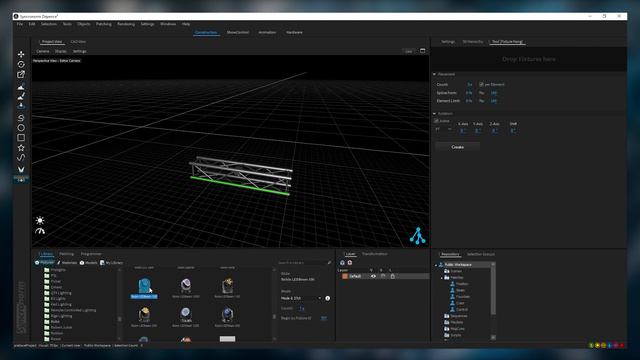Select the highlighted Robin LEDBeam thumbnail

[144, 287]
